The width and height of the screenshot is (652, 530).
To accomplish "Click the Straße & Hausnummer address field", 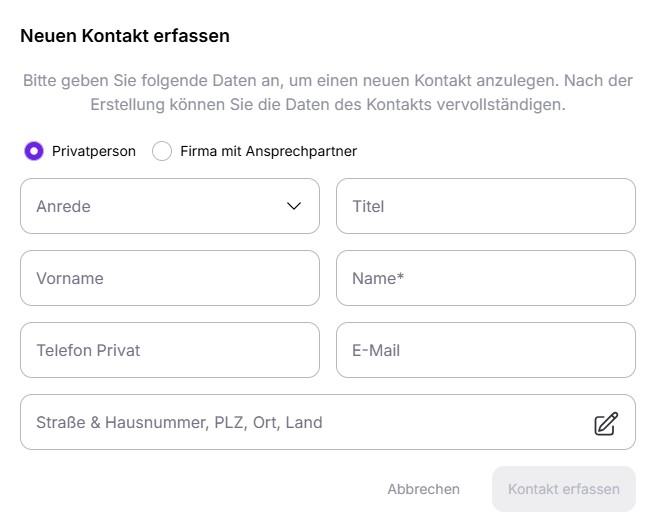I will pos(328,422).
